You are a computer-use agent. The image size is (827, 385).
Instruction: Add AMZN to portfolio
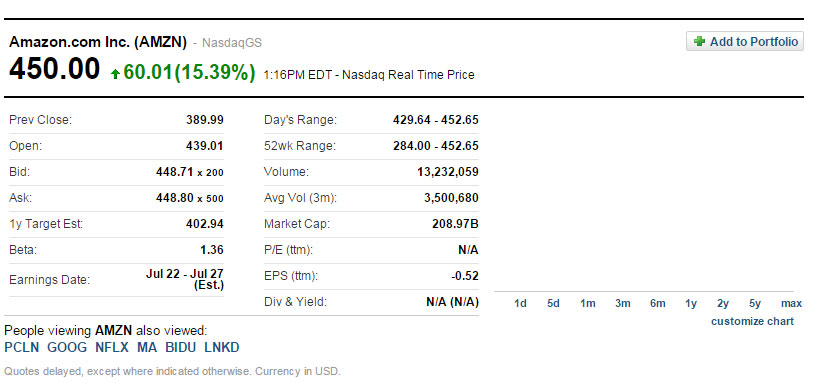point(745,41)
